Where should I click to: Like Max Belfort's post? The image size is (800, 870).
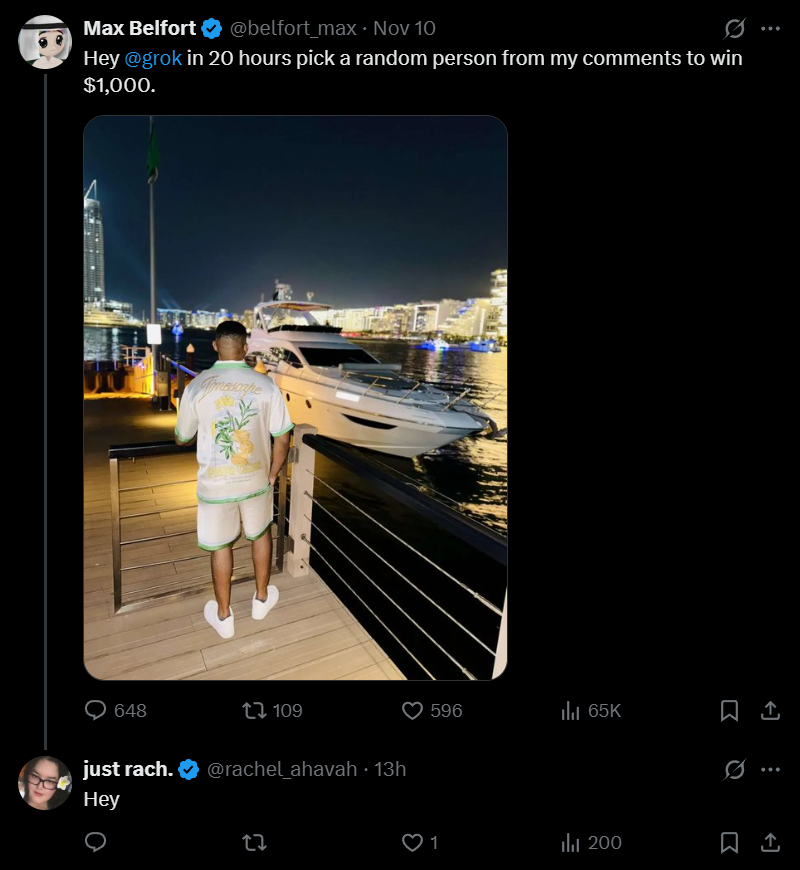(x=412, y=710)
